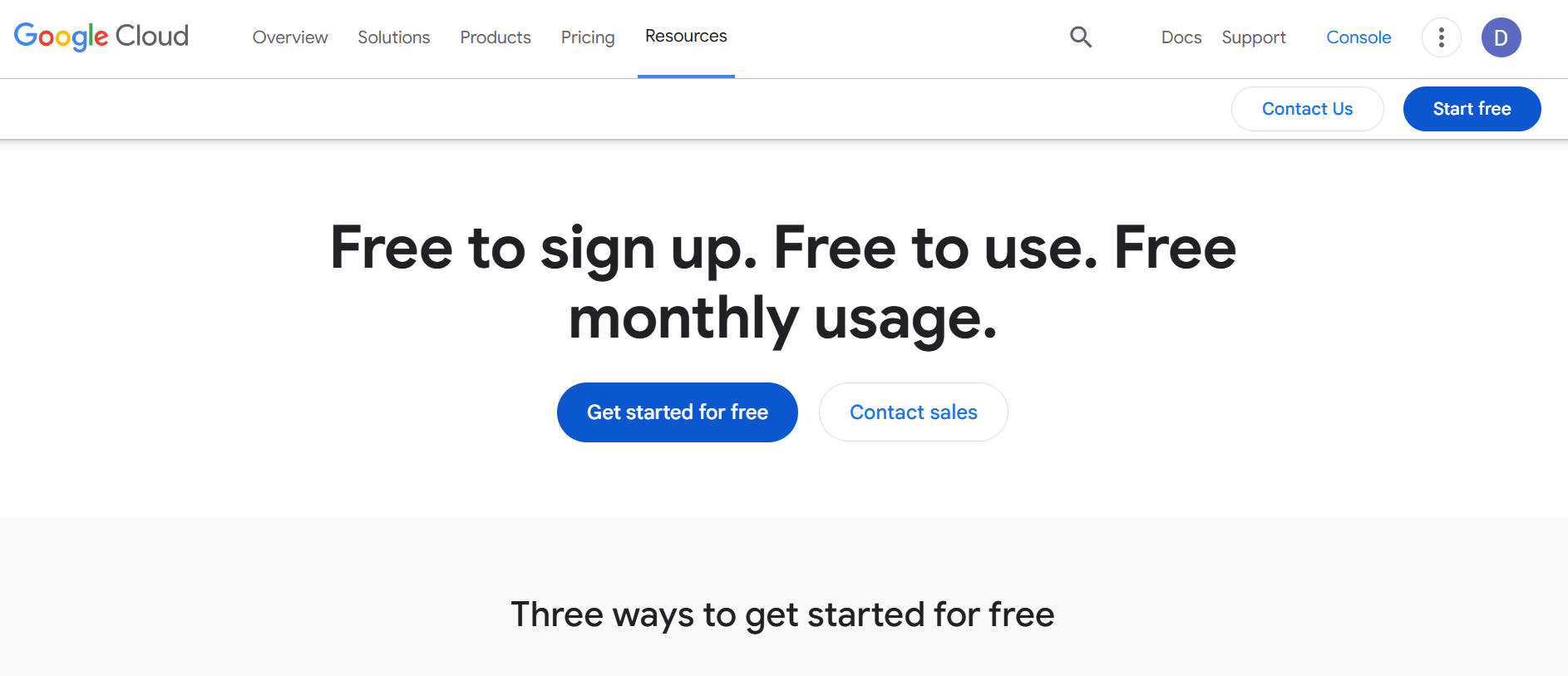The height and width of the screenshot is (676, 1568).
Task: Open the Solutions navigation item
Action: 393,37
